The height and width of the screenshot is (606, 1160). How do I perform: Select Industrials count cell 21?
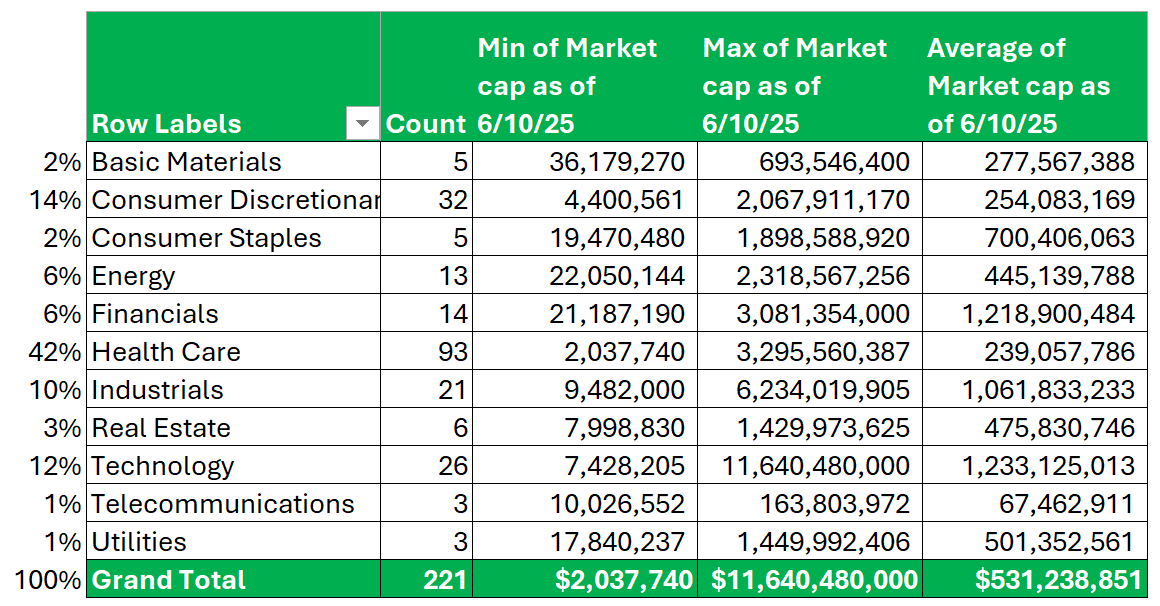(426, 388)
